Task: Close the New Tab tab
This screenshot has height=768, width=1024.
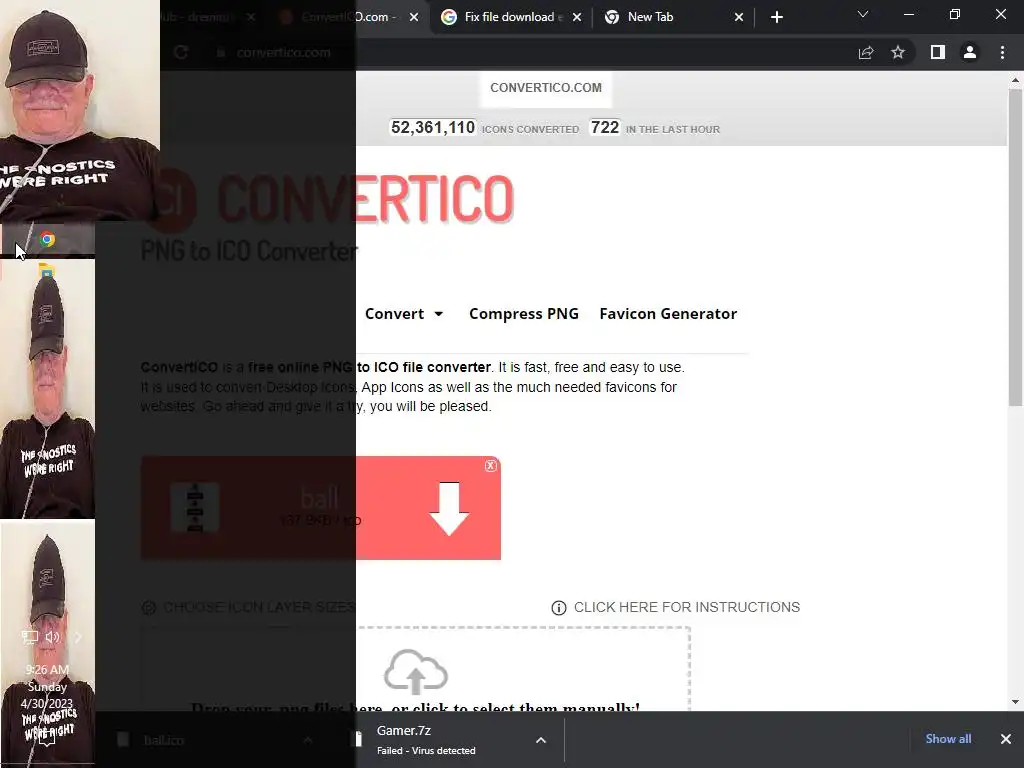Action: pos(739,18)
